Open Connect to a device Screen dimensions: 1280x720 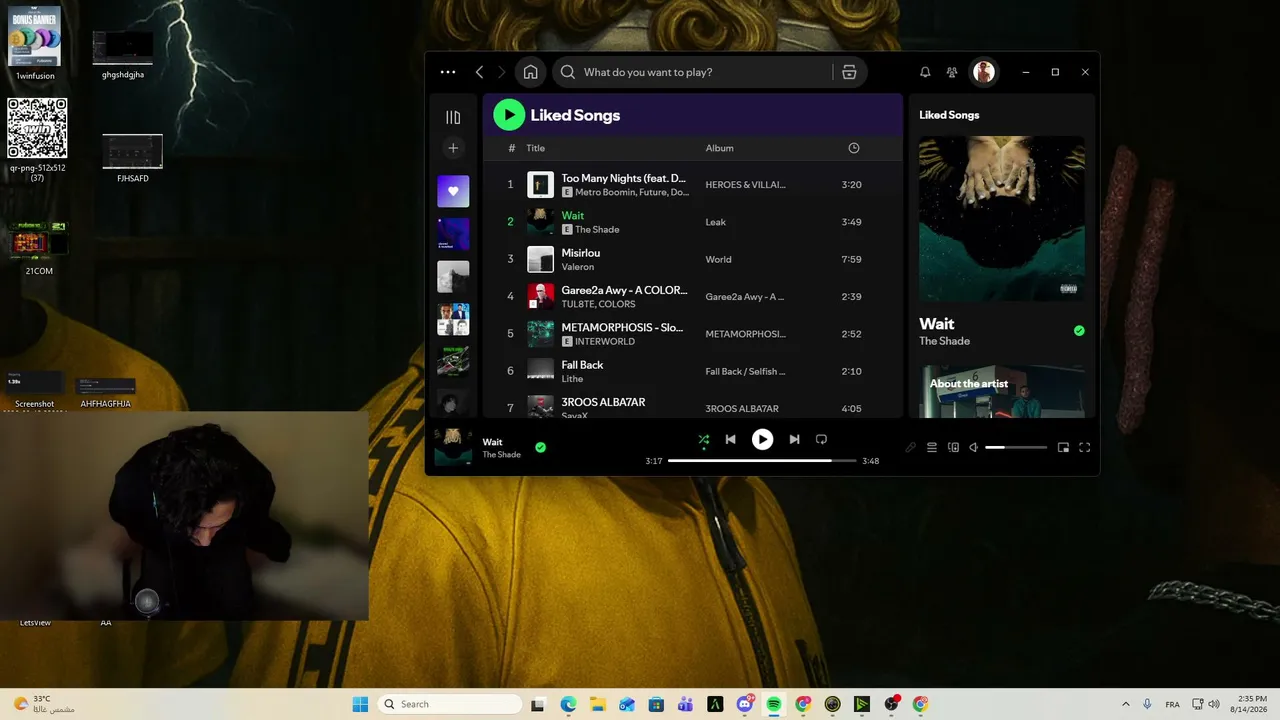953,447
